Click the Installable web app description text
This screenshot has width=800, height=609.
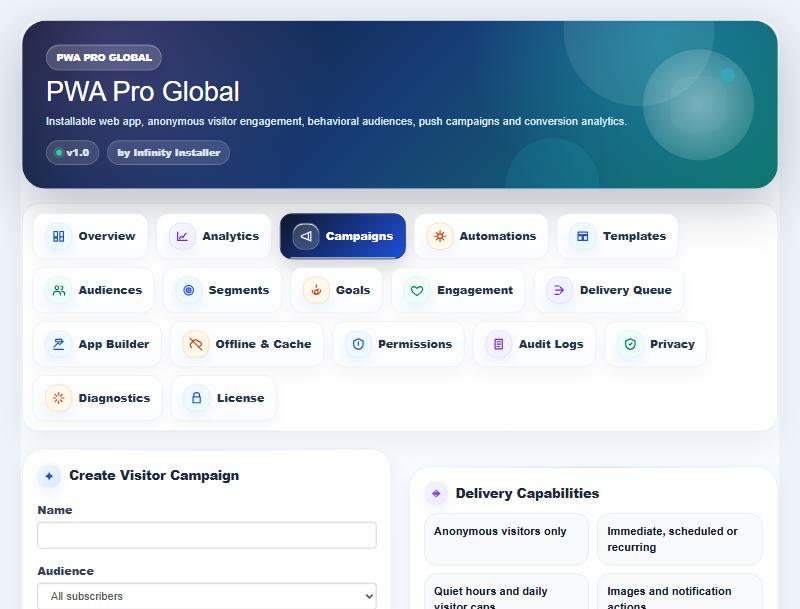[336, 121]
